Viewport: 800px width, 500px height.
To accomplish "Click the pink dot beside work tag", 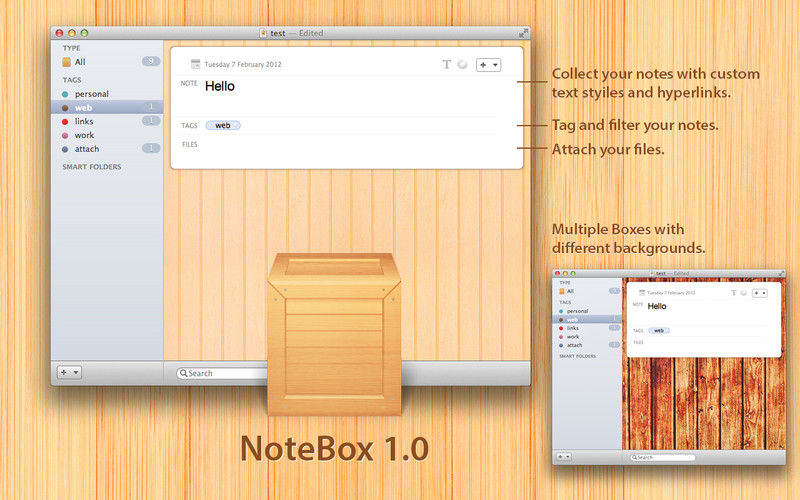I will pos(65,136).
